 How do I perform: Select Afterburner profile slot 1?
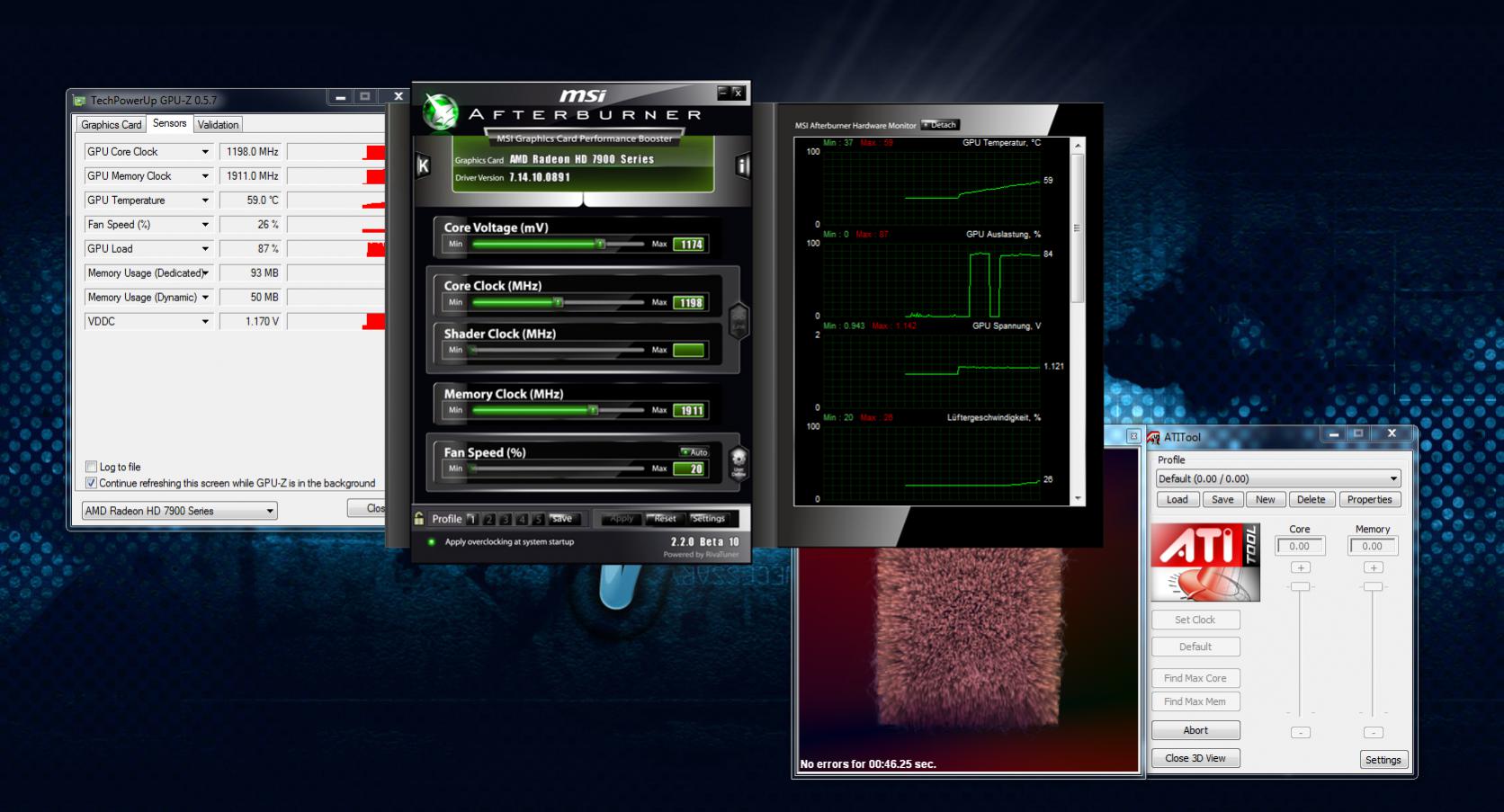click(x=471, y=519)
